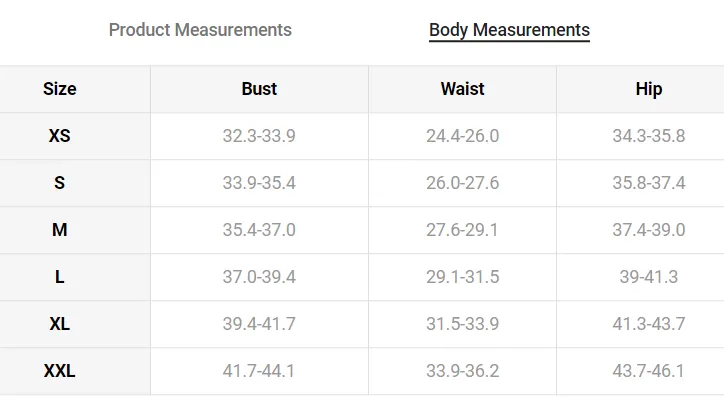Viewport: 724px width, 397px height.
Task: Click the Bust column header
Action: pos(259,89)
